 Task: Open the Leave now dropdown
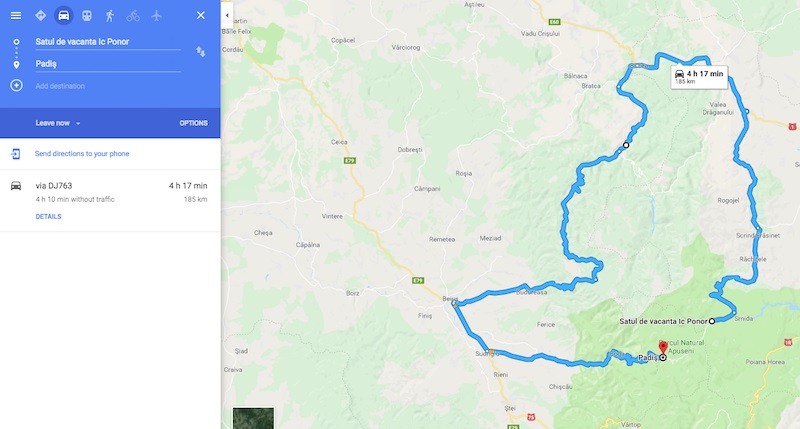coord(58,123)
